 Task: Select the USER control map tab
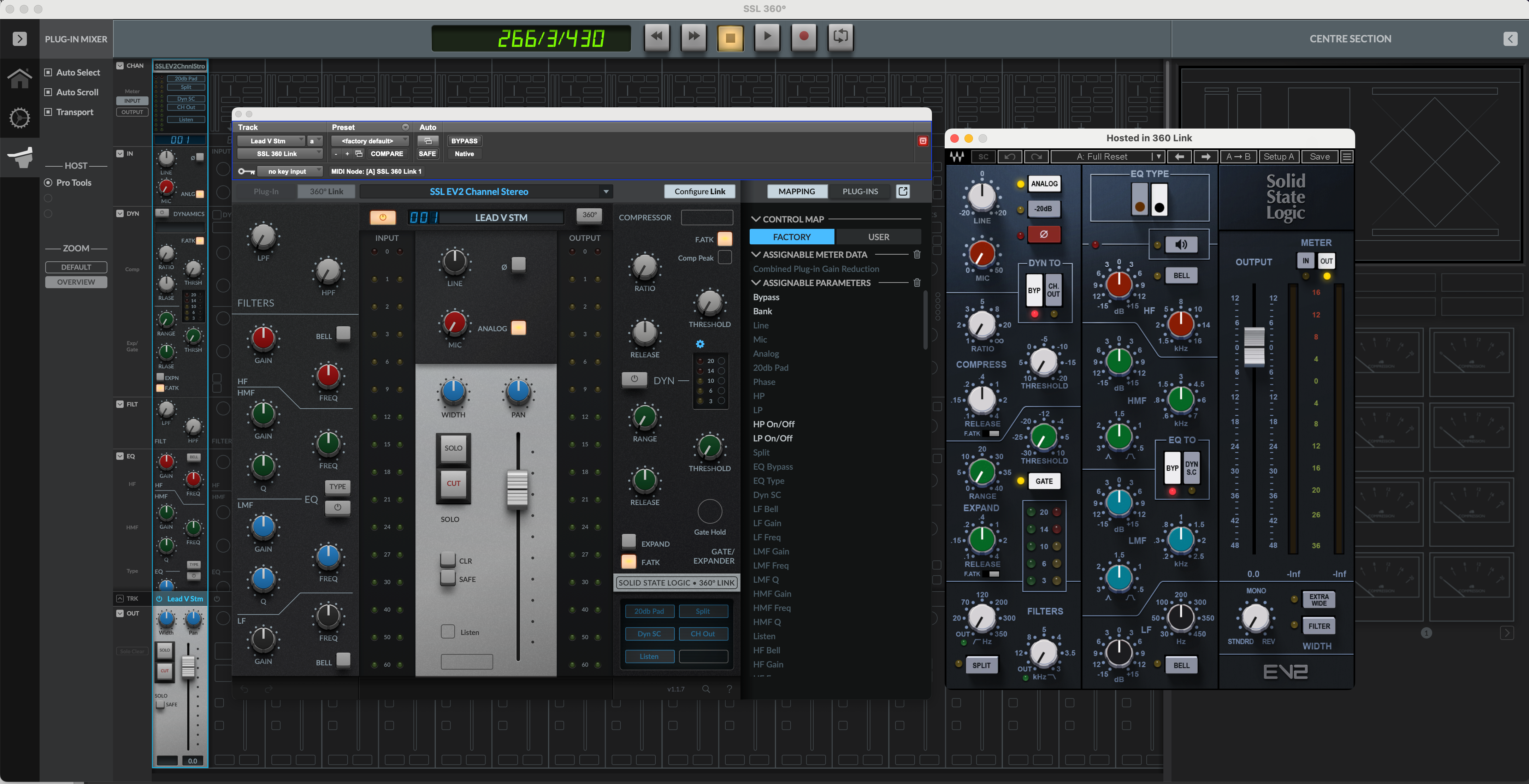coord(879,237)
